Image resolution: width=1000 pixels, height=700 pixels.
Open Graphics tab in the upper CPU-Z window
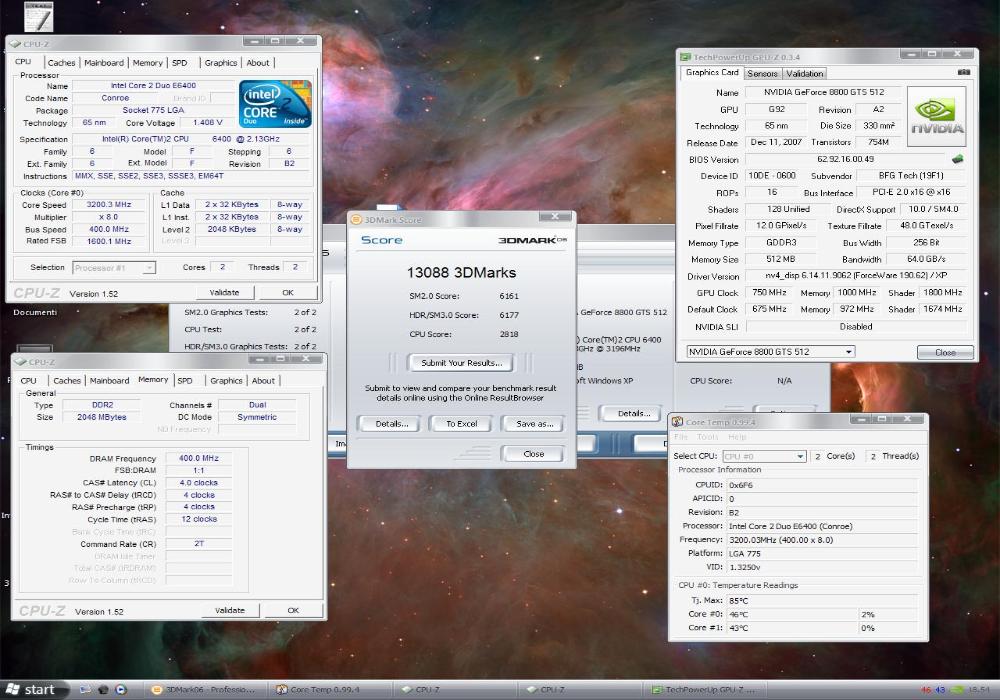click(x=221, y=62)
